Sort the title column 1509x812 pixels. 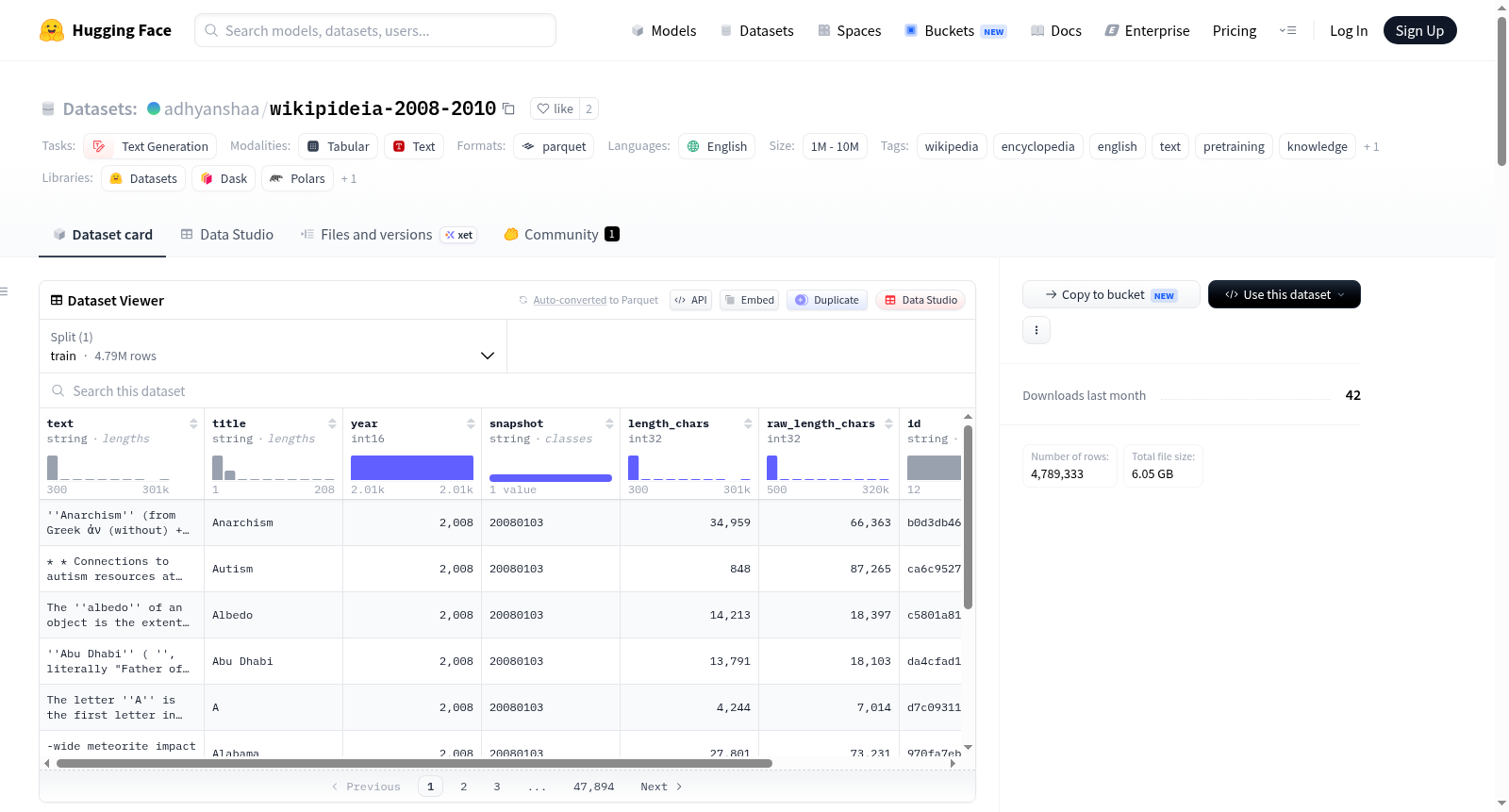(x=332, y=423)
